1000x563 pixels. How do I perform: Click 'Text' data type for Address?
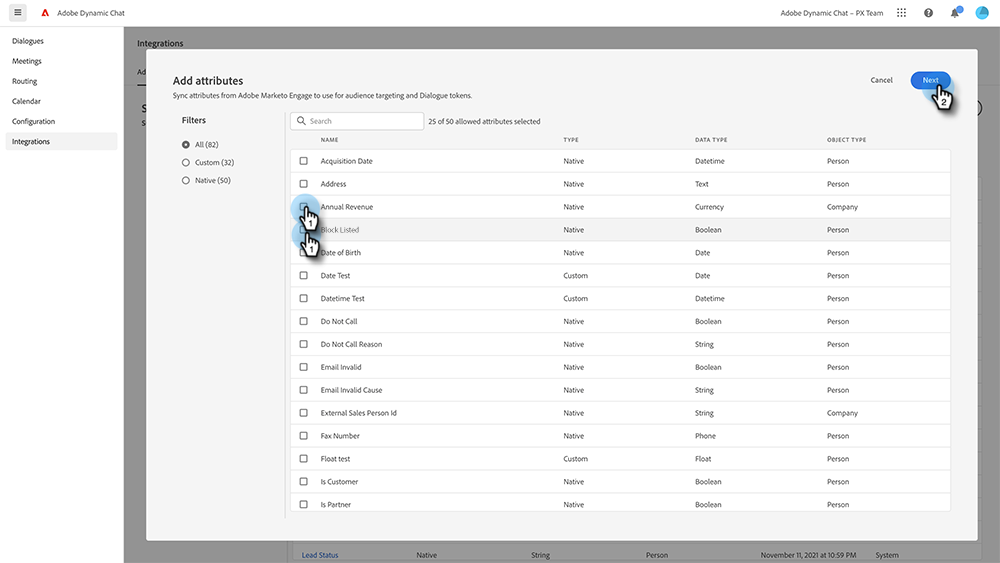tap(702, 184)
